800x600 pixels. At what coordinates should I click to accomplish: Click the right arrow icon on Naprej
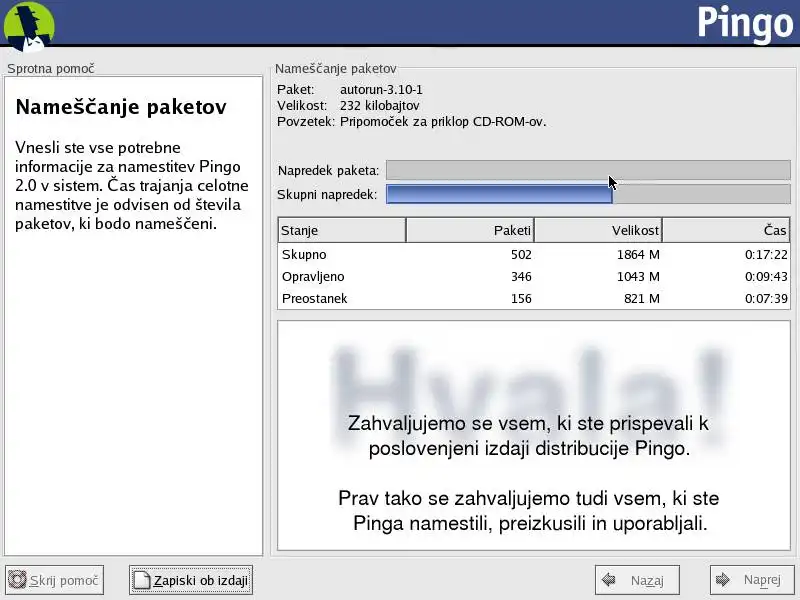tap(723, 580)
